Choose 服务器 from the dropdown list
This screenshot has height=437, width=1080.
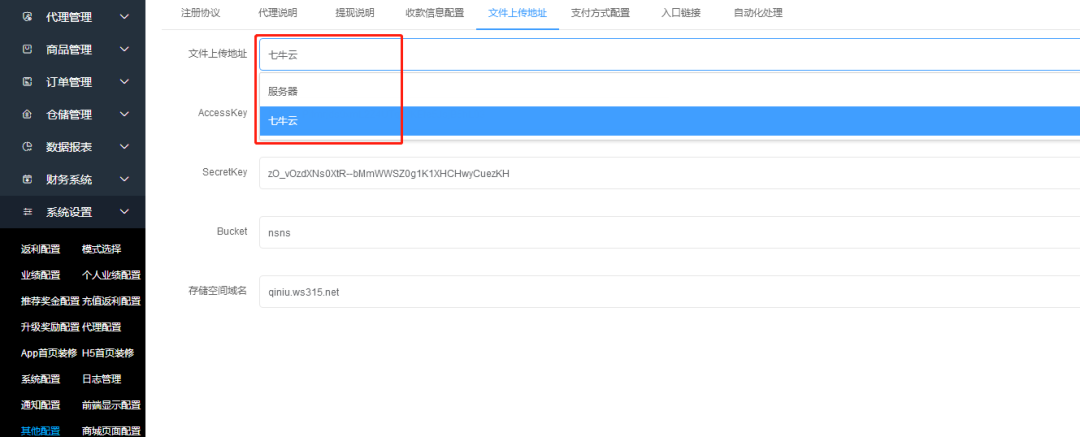(x=669, y=91)
